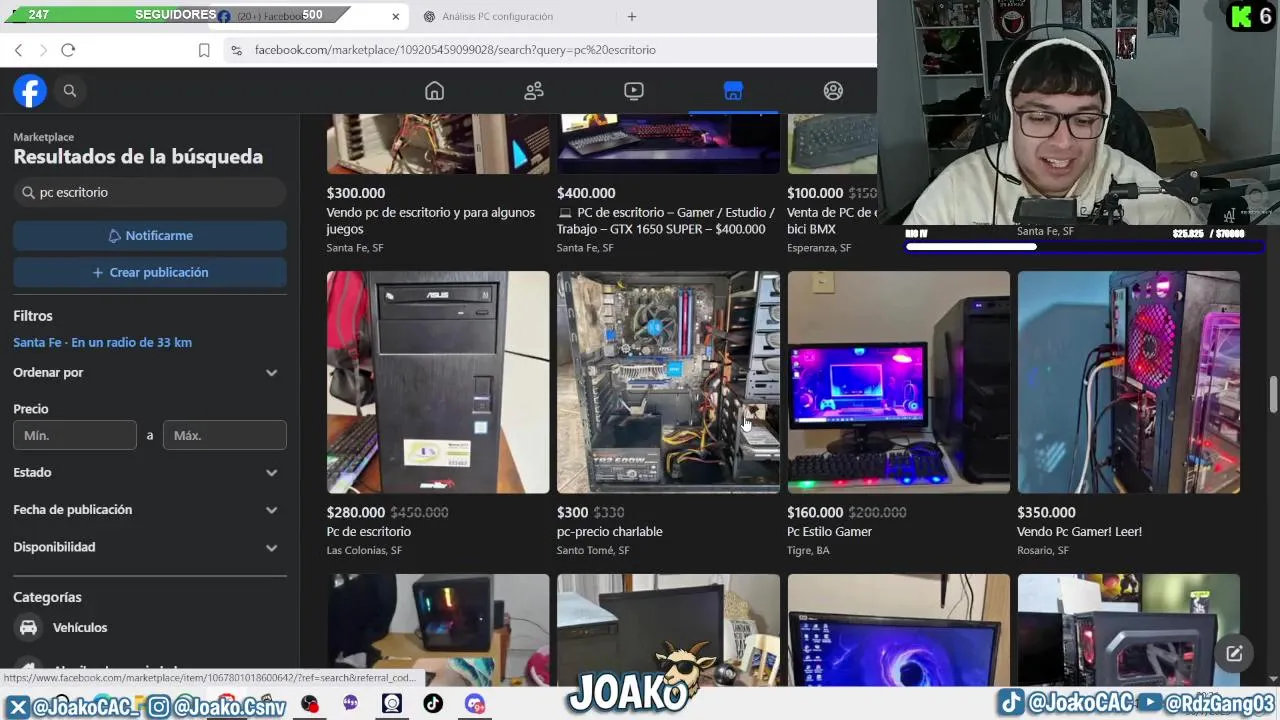Click the bits goal progress bar
This screenshot has width=1280, height=720.
point(1084,247)
